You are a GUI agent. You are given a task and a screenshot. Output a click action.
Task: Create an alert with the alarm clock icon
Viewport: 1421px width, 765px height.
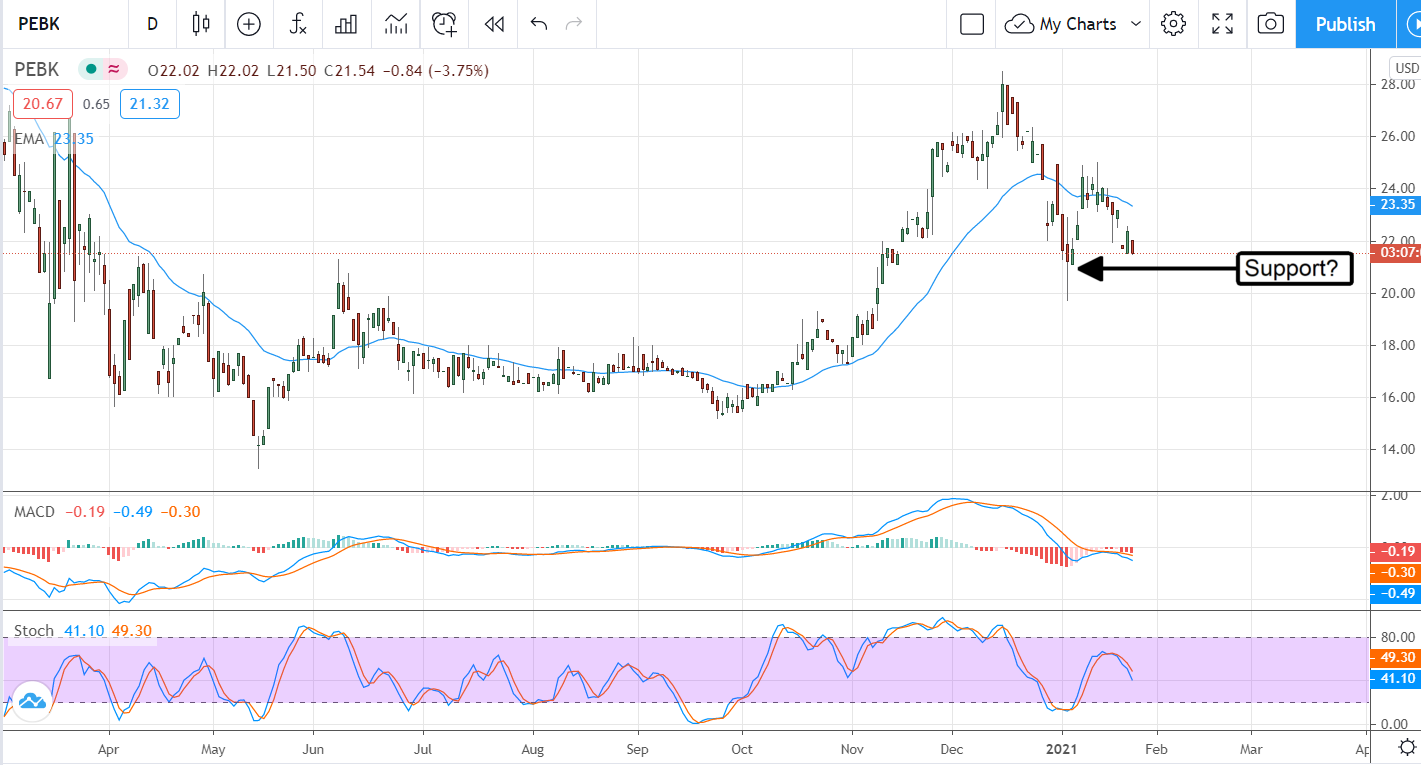[444, 24]
